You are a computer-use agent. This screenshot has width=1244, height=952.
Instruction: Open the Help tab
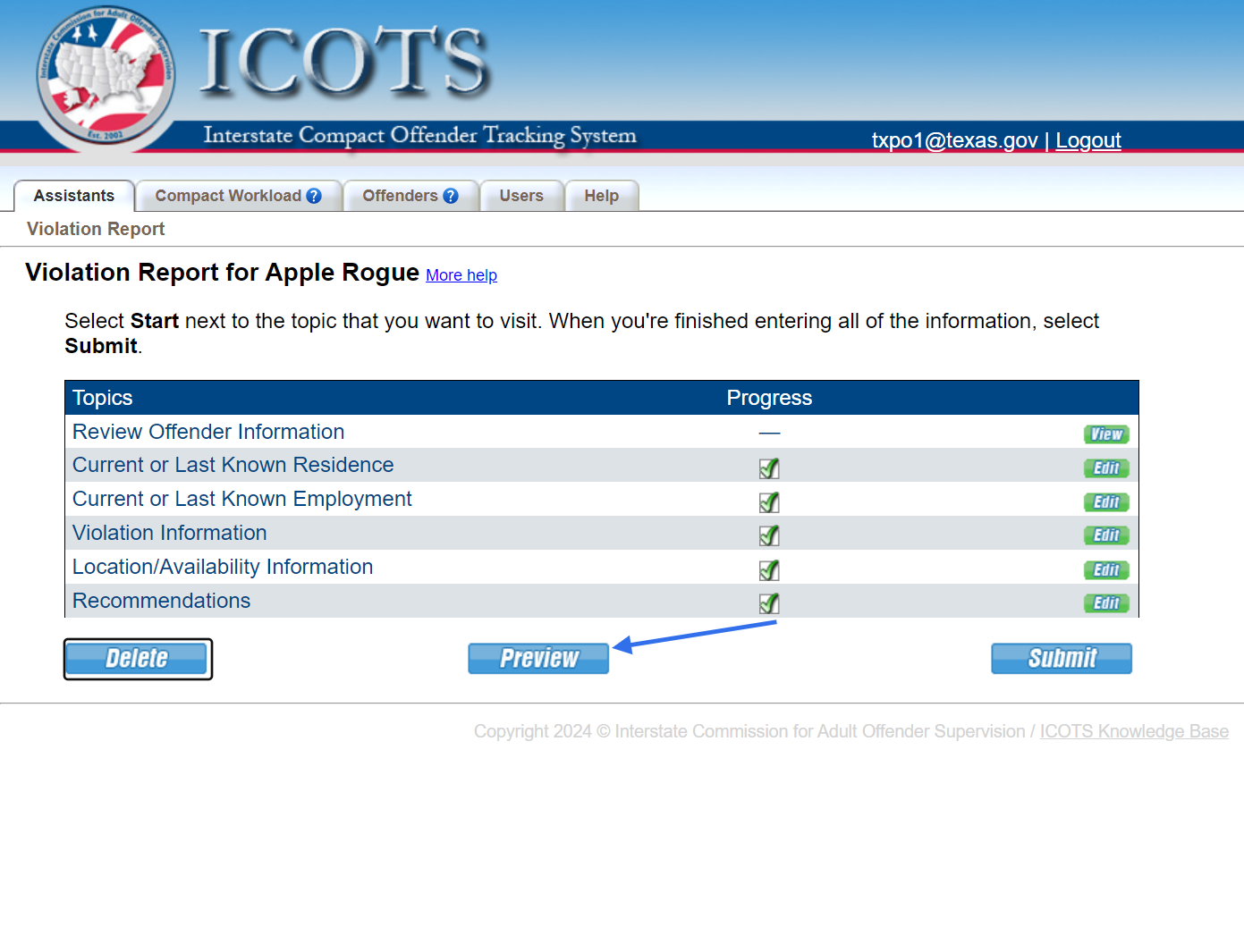[x=602, y=196]
